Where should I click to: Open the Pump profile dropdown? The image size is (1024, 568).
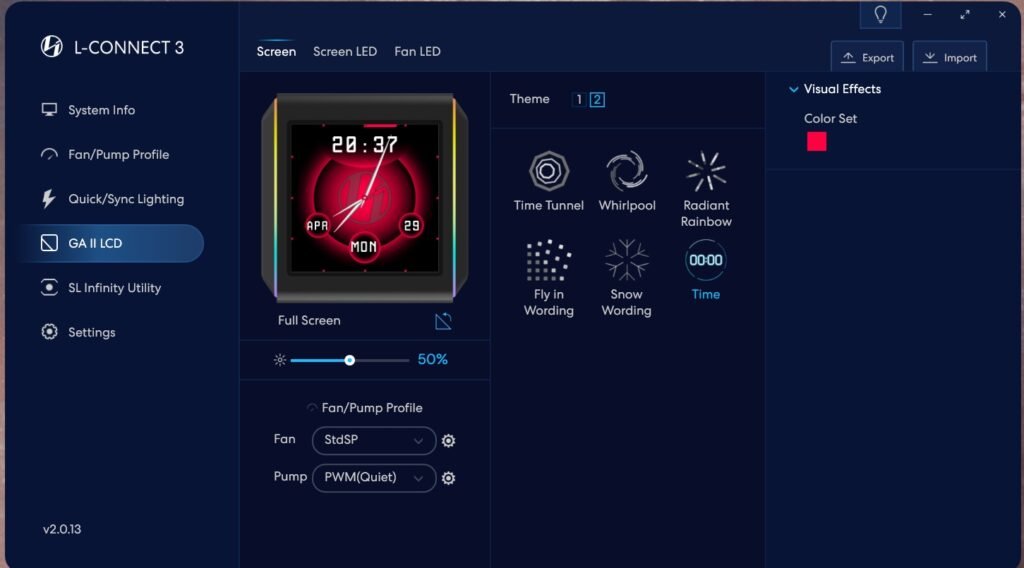tap(374, 478)
